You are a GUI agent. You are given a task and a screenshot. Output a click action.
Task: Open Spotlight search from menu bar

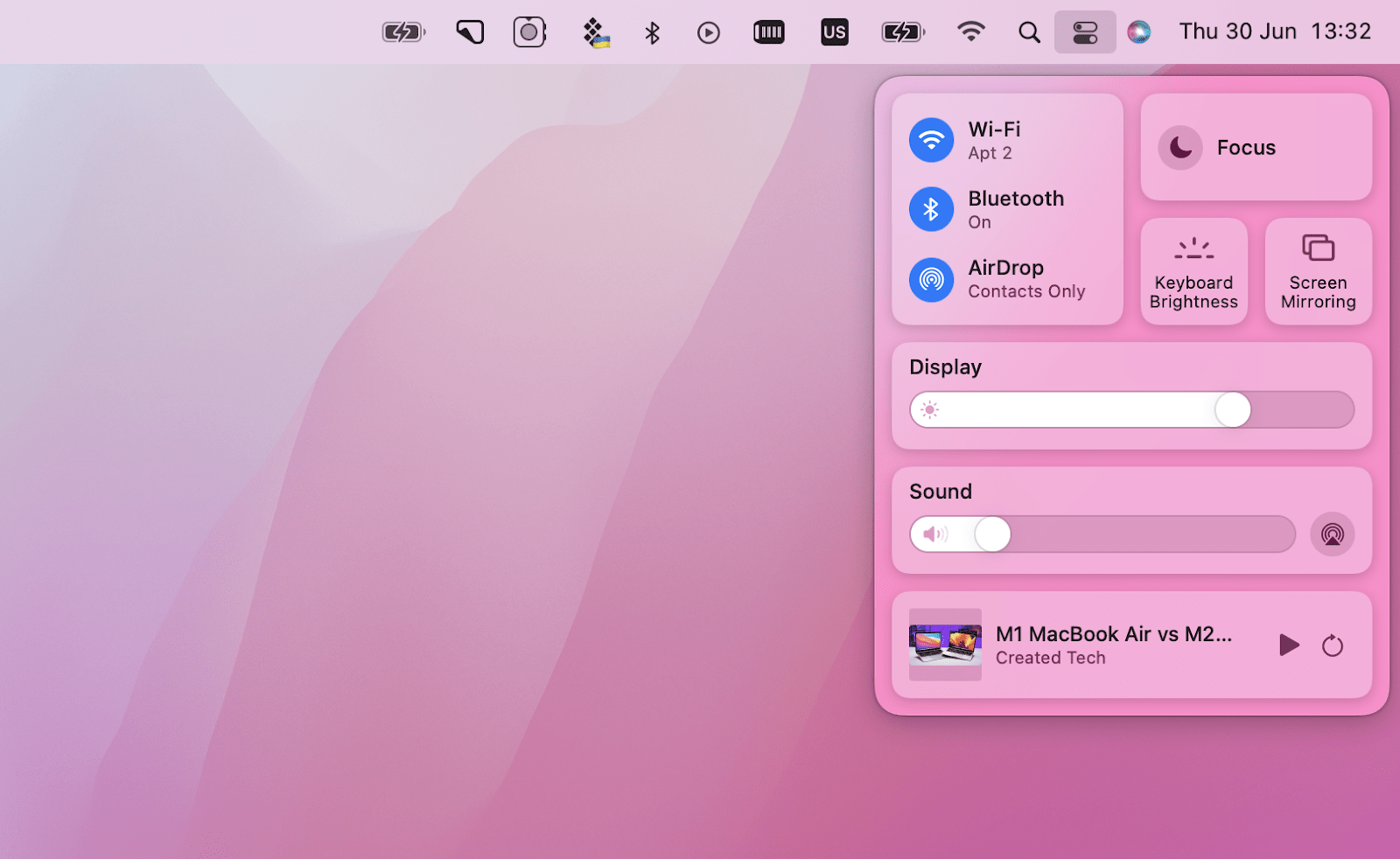point(1029,31)
